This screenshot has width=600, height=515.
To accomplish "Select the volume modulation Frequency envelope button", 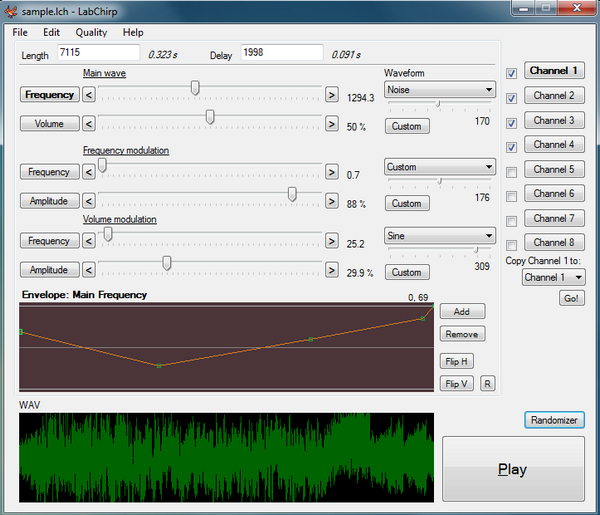I will 50,241.
